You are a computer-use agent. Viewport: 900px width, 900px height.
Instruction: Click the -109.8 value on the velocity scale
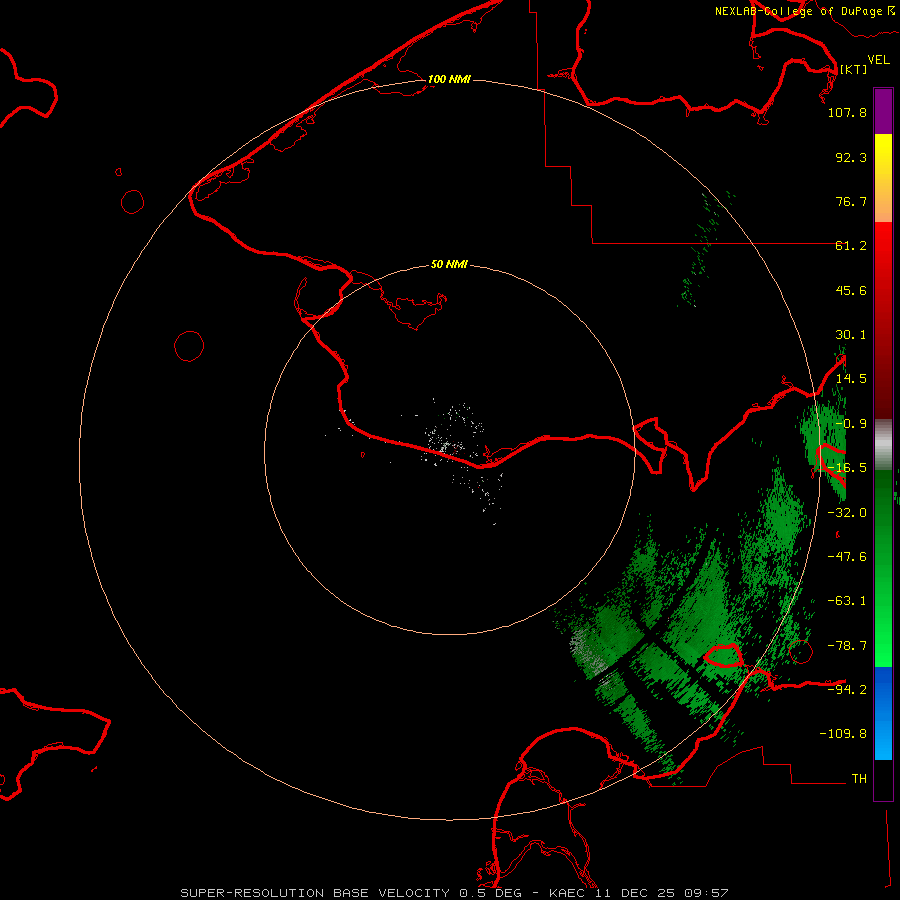[843, 734]
